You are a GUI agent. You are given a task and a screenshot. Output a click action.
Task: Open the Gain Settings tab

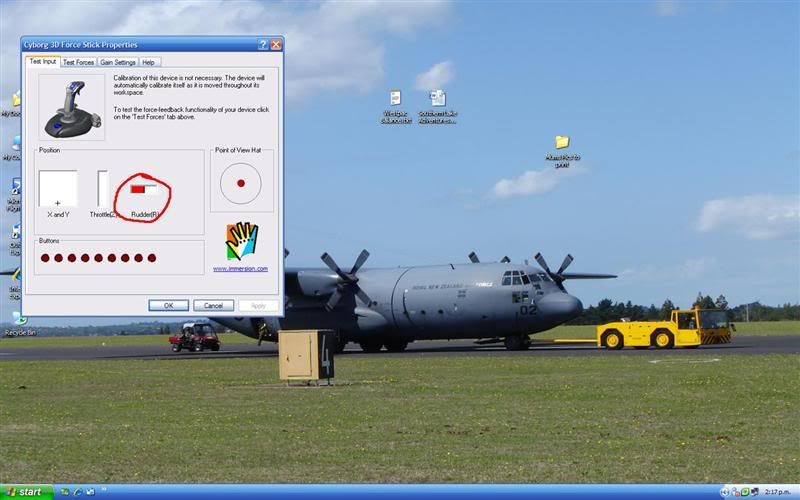point(117,62)
